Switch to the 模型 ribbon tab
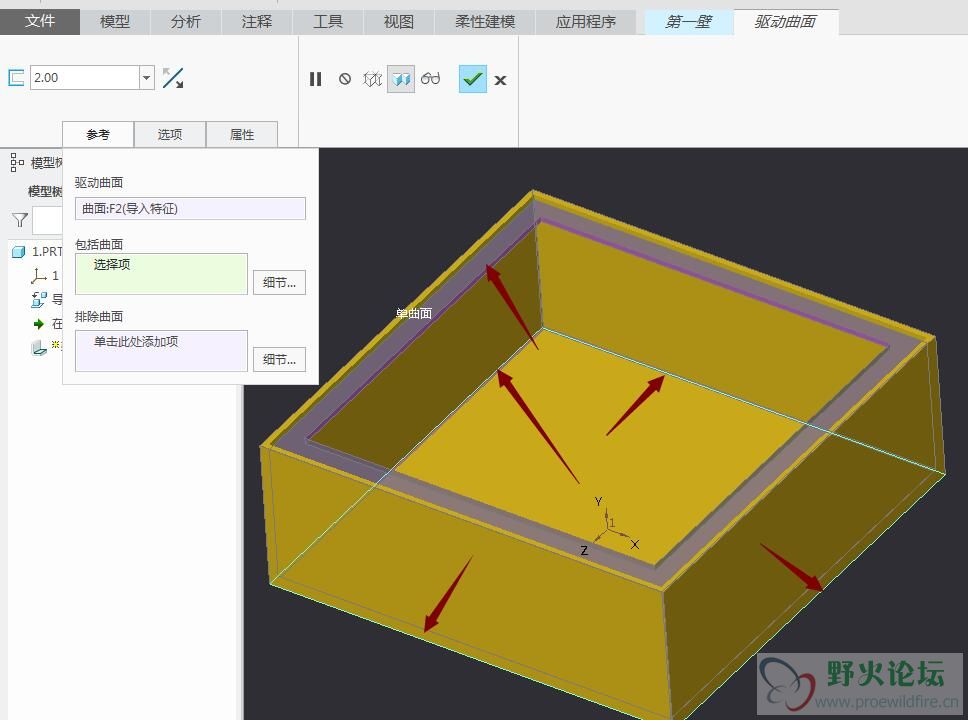The image size is (968, 720). pos(115,22)
